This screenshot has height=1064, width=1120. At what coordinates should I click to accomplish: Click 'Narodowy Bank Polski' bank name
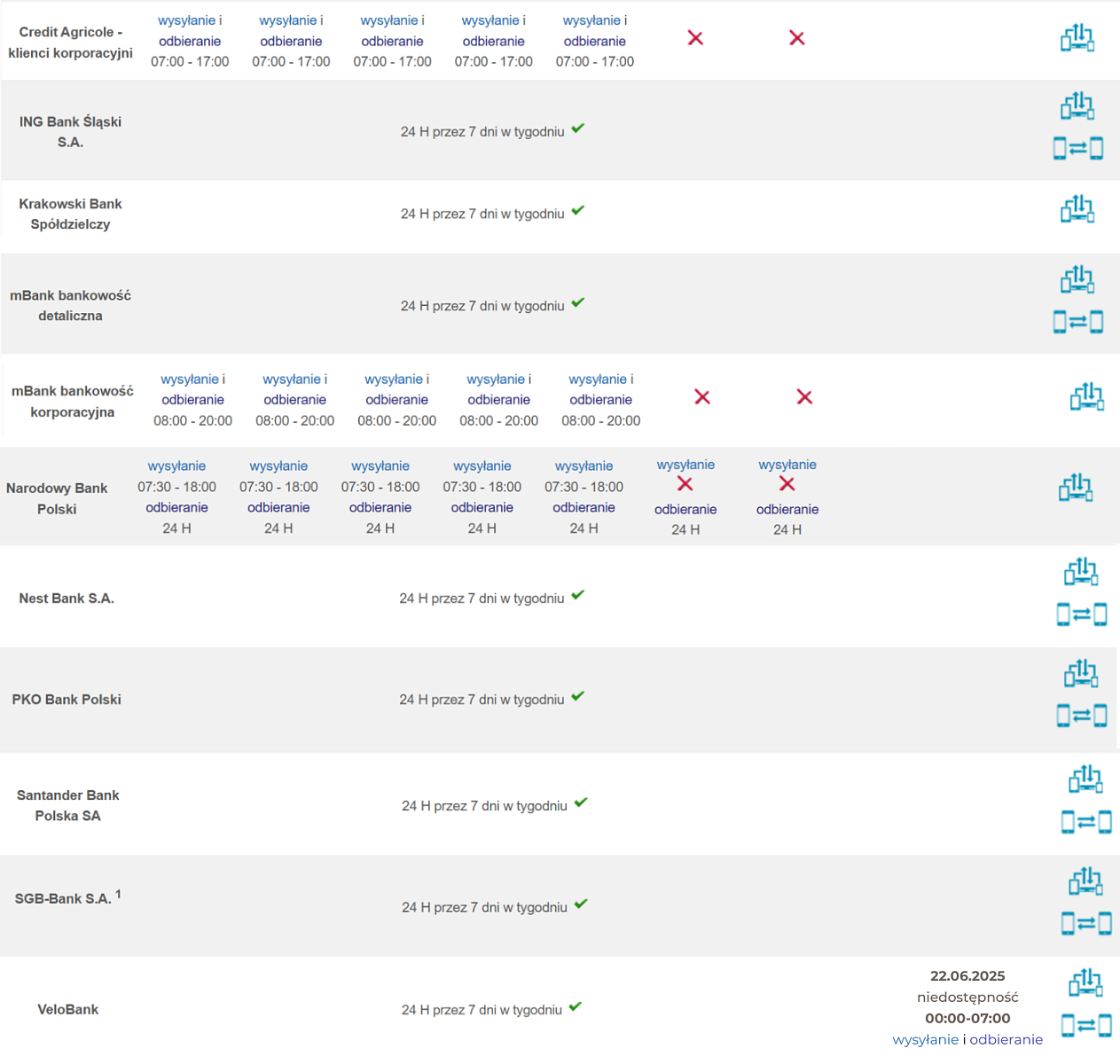57,498
